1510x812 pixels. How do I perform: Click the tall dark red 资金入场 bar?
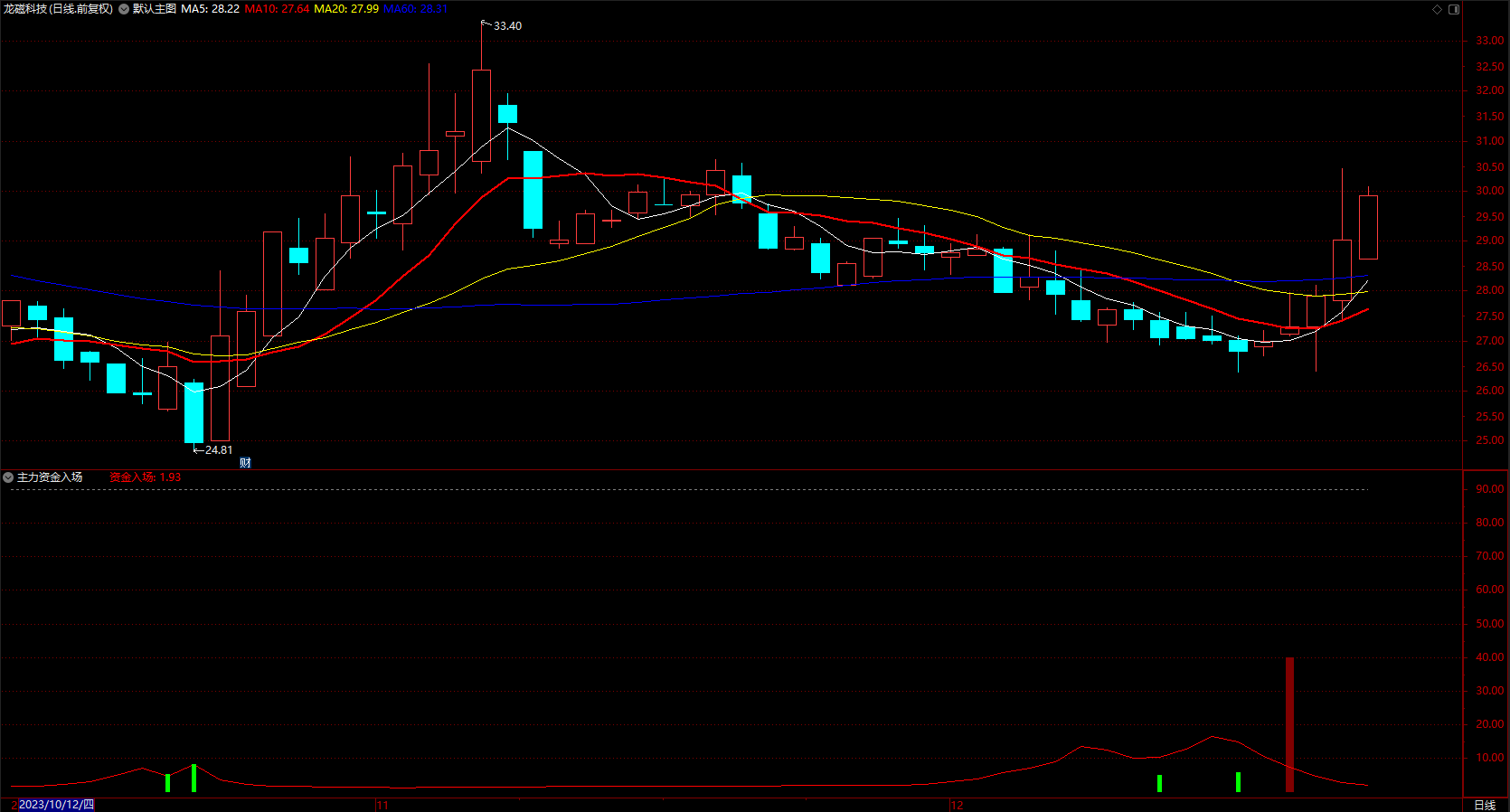[1289, 724]
